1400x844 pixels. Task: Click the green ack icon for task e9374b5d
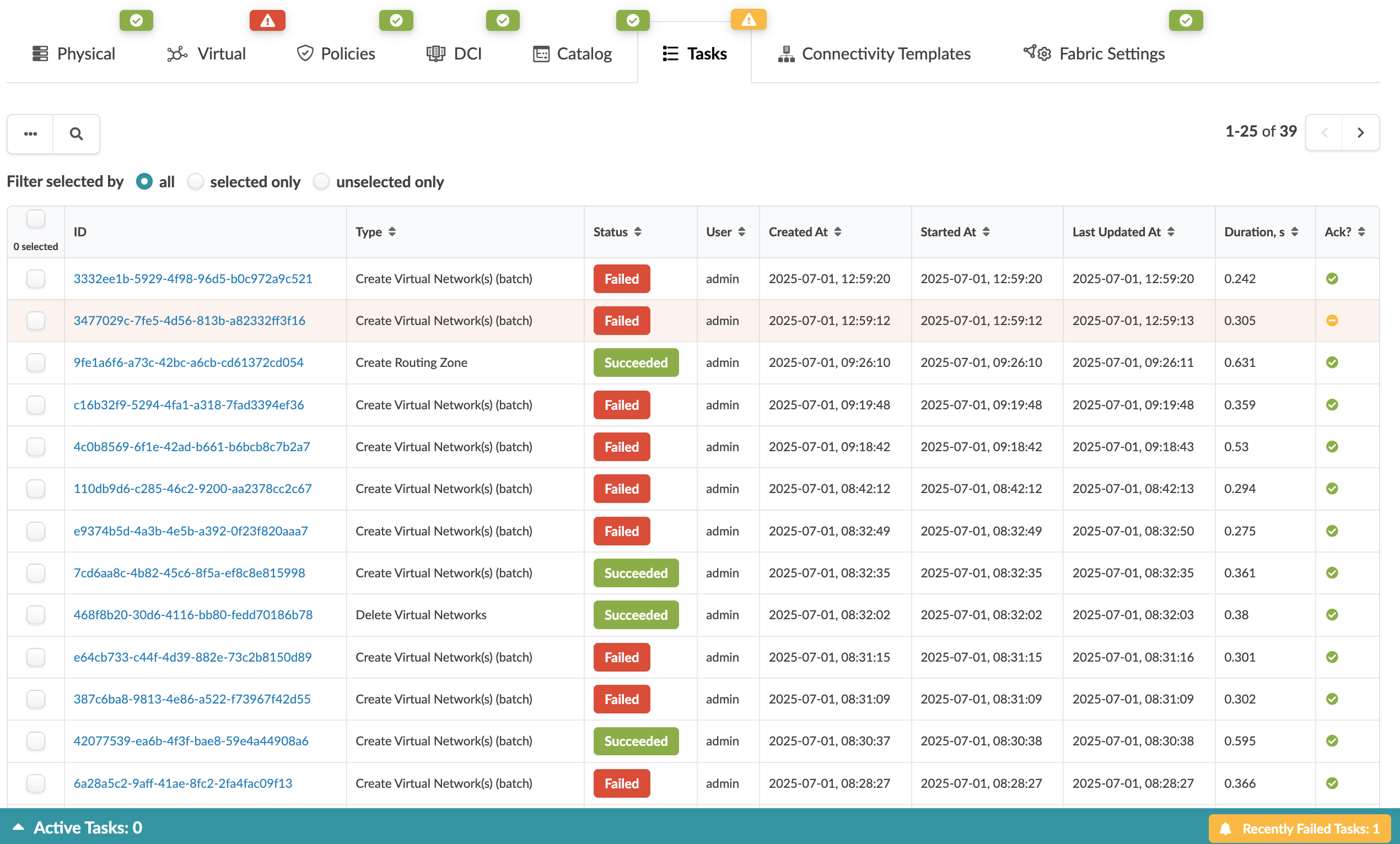click(x=1332, y=531)
